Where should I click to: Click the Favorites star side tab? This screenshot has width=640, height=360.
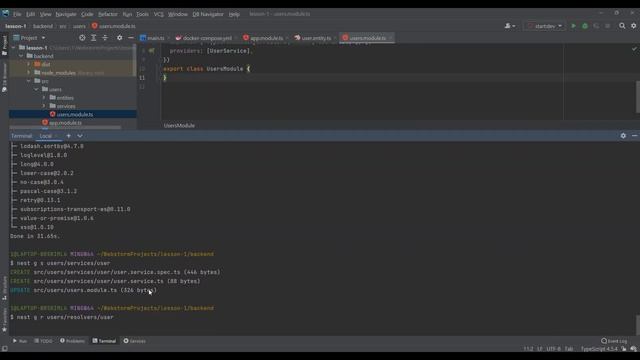point(4,320)
